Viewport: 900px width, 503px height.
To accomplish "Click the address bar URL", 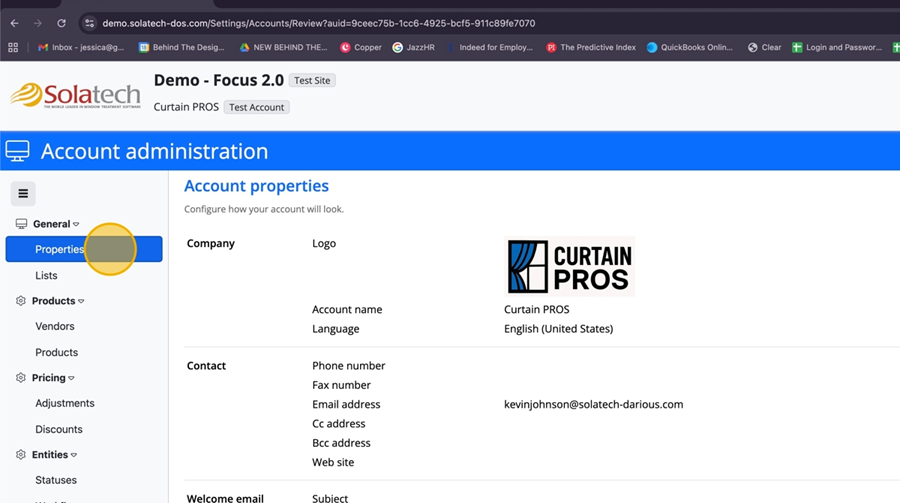I will coord(319,24).
